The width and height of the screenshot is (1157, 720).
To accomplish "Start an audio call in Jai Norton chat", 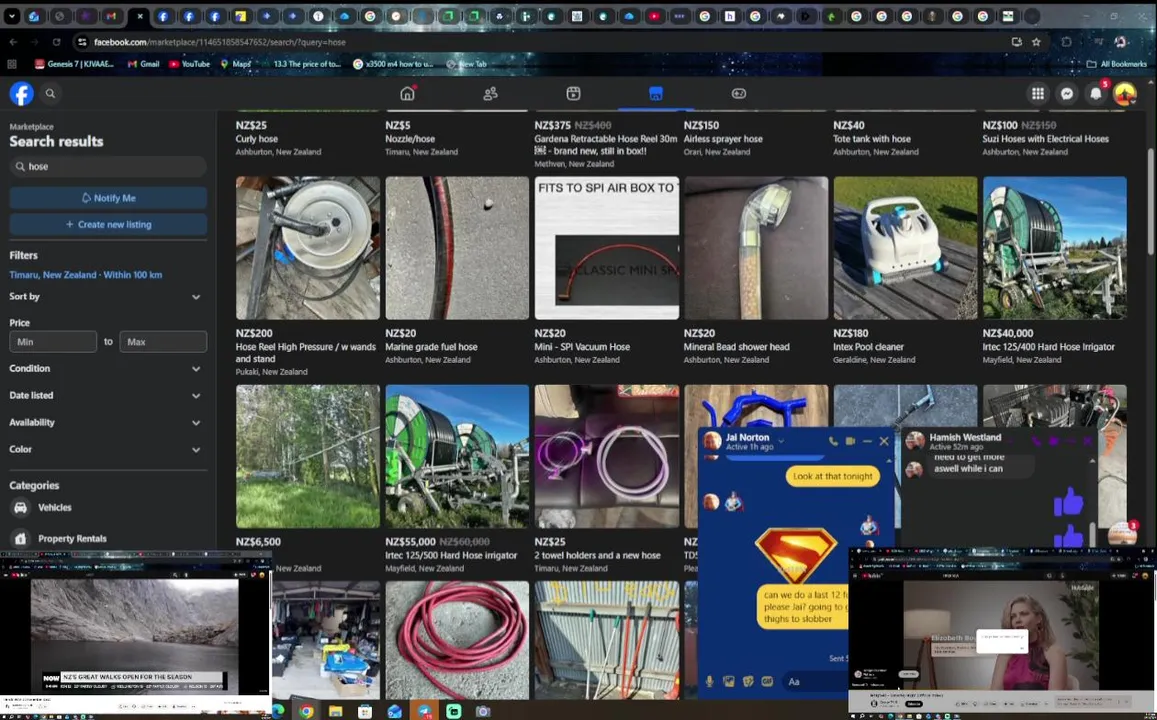I will [833, 441].
